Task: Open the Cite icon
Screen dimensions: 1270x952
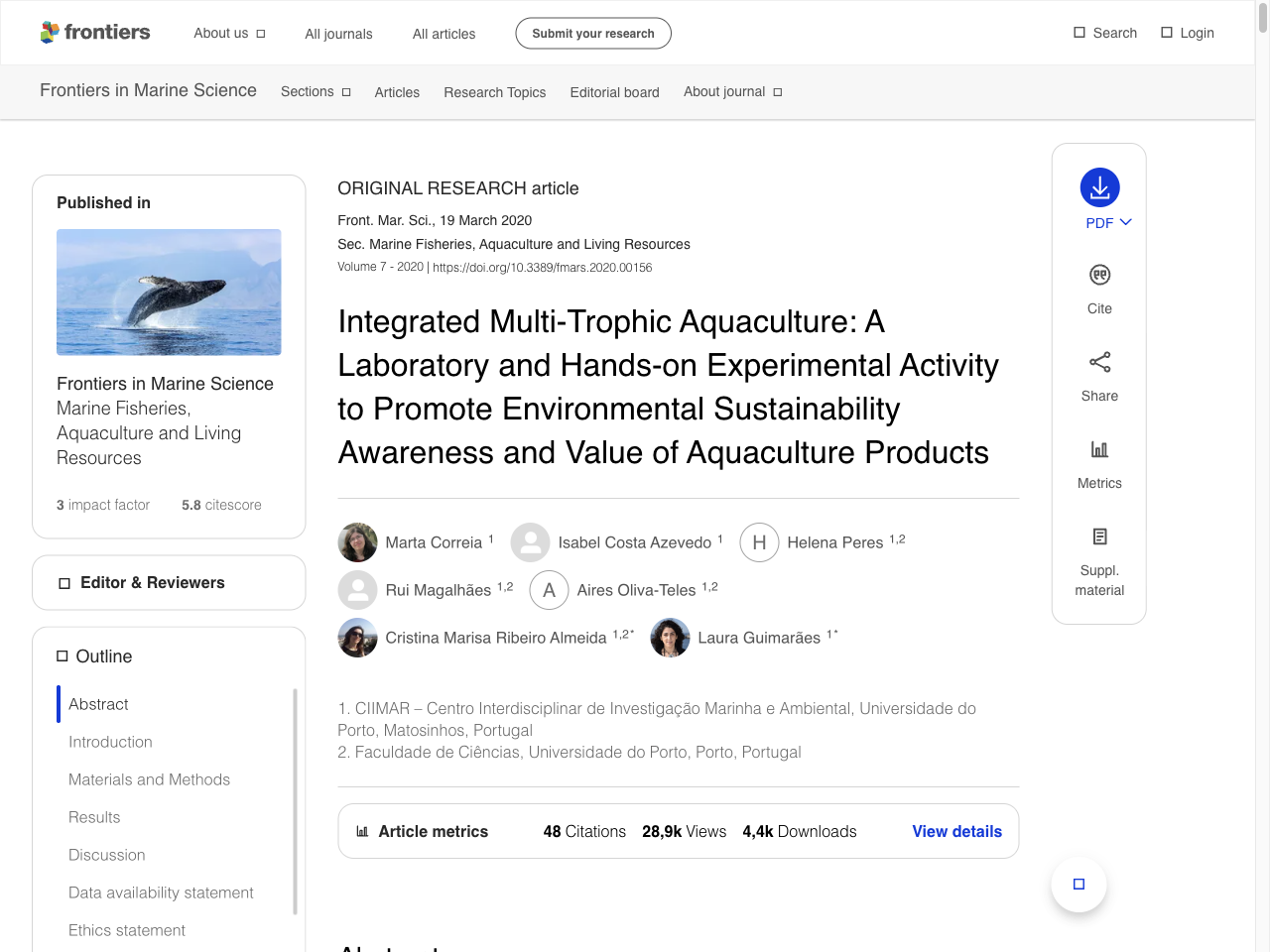Action: pos(1099,275)
